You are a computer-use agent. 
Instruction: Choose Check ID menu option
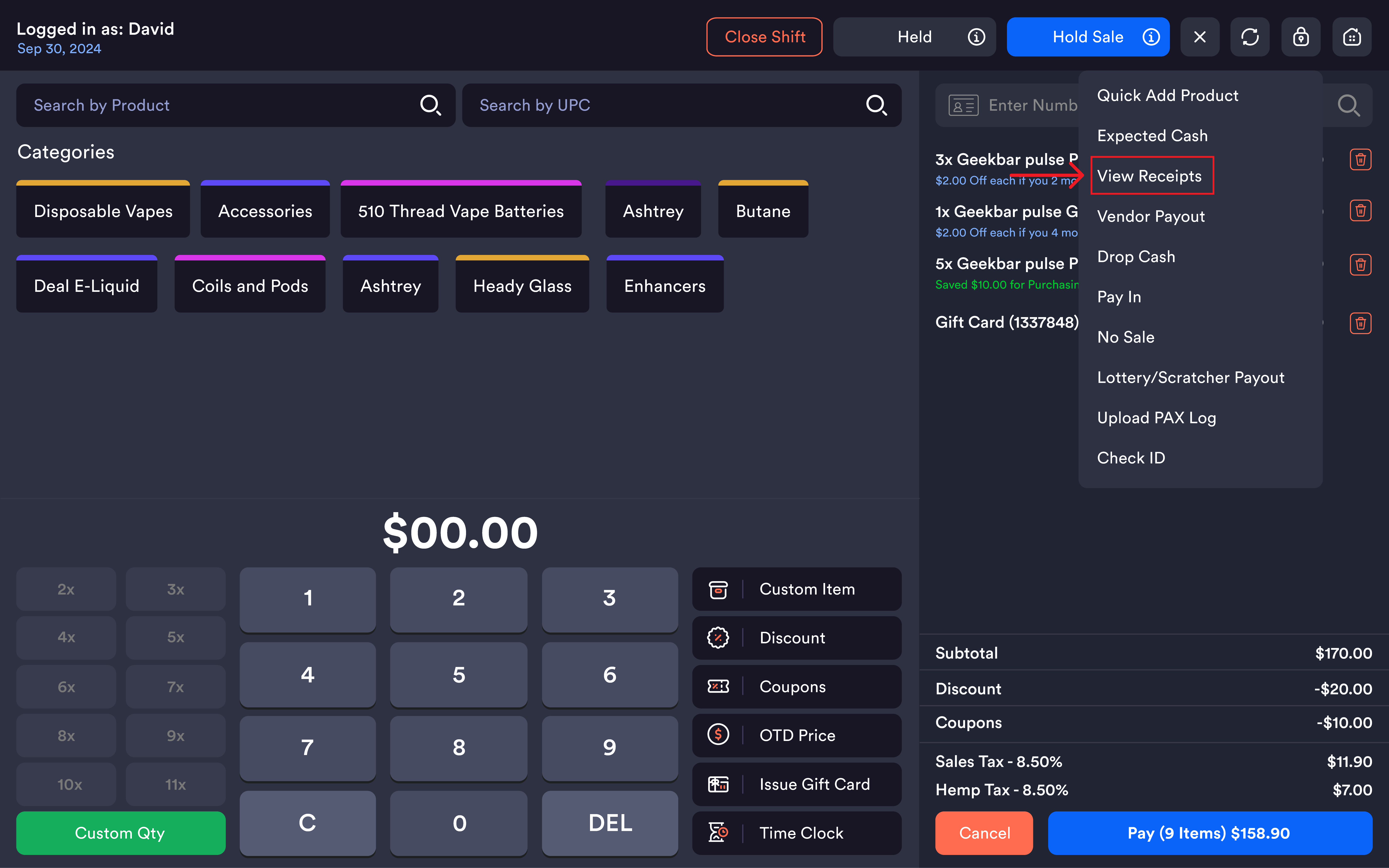1131,458
